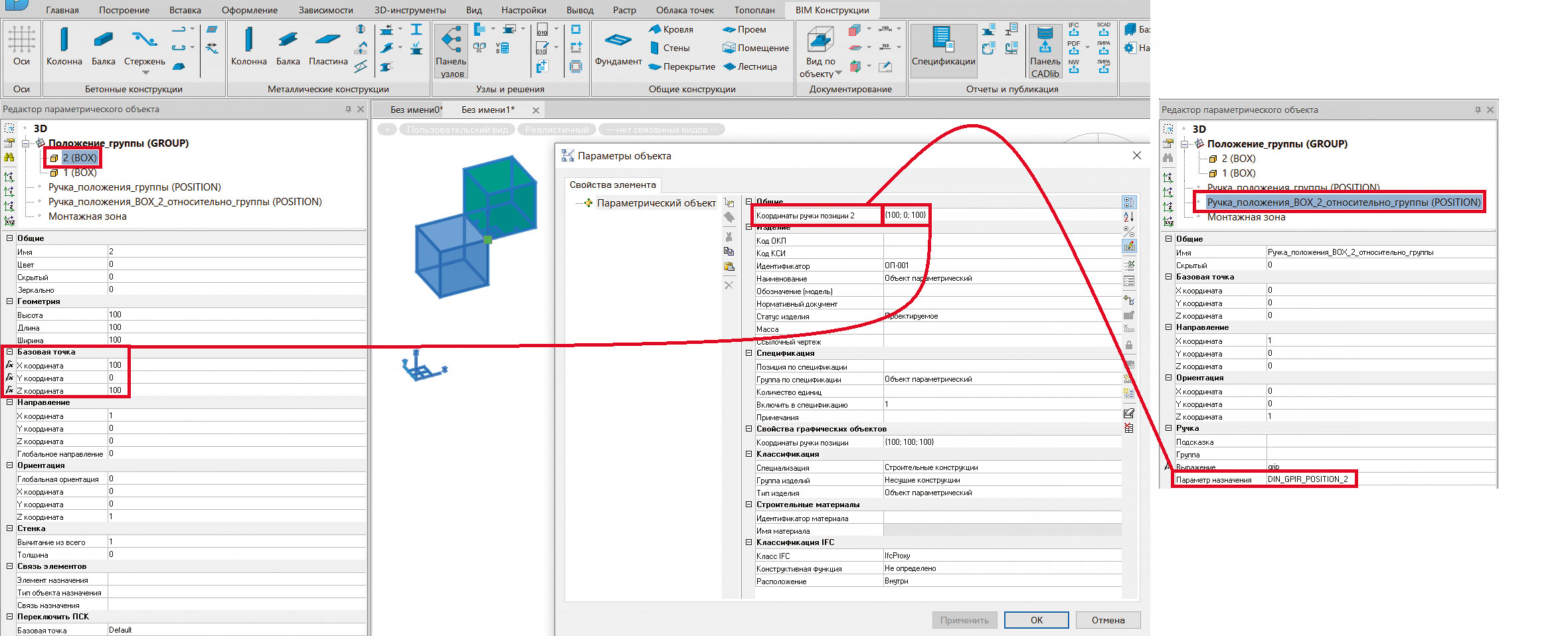Image resolution: width=1568 pixels, height=636 pixels.
Task: Select Монтажная зона in left tree
Action: click(x=87, y=216)
